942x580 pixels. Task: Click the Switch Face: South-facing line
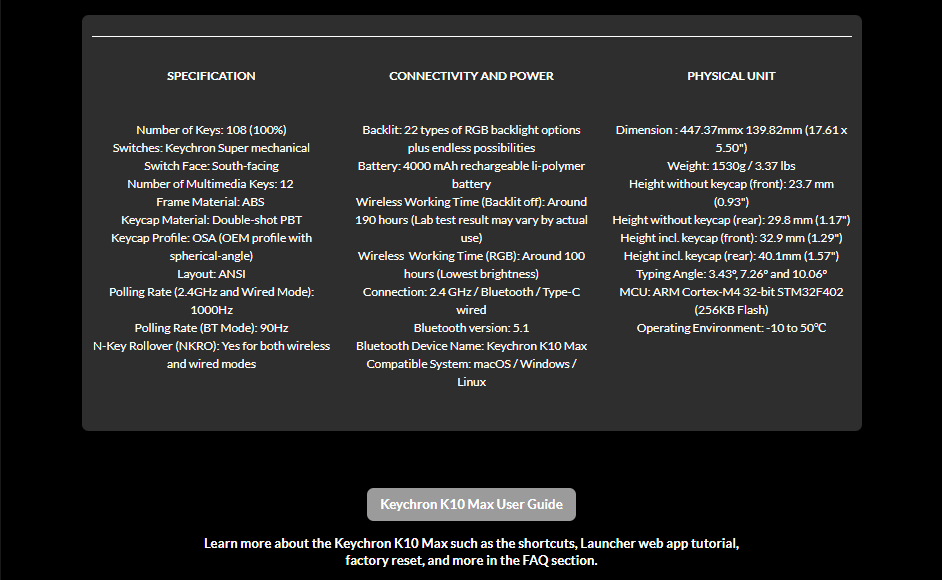pos(211,166)
